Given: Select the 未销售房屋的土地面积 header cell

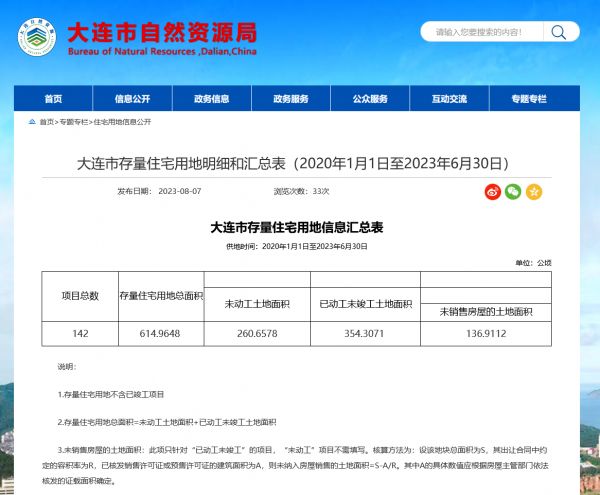Looking at the screenshot, I should click(x=486, y=312).
